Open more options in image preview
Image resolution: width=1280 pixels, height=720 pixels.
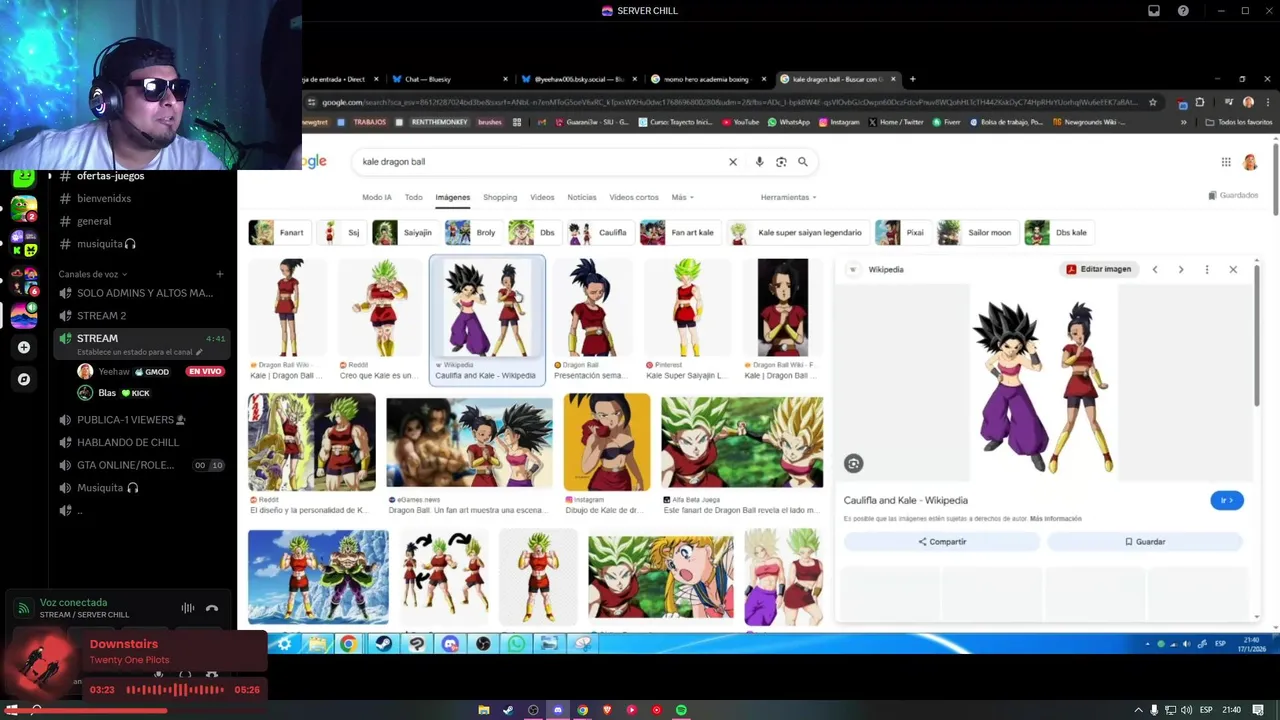(x=1207, y=269)
